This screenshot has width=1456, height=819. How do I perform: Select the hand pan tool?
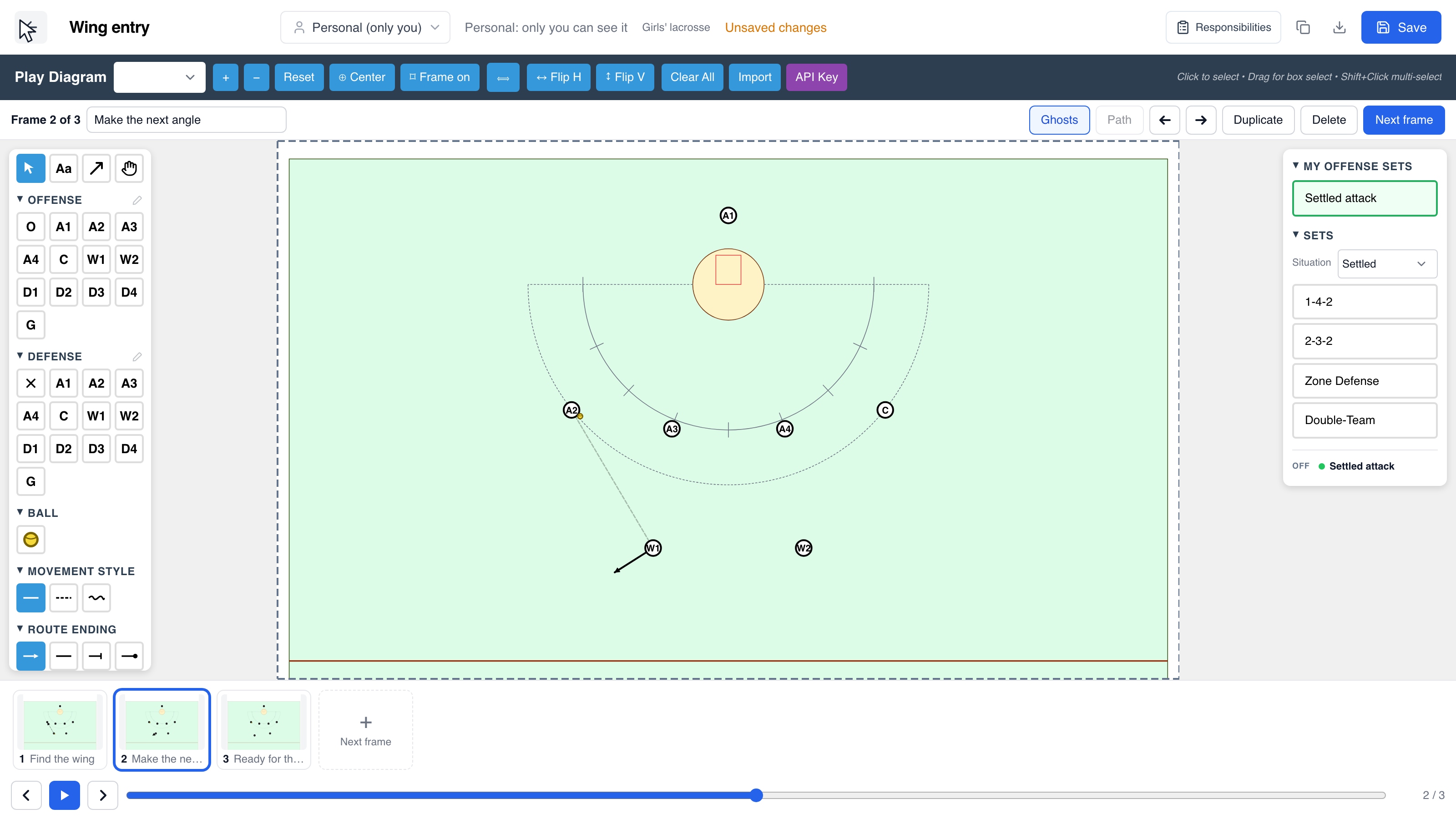click(x=129, y=168)
